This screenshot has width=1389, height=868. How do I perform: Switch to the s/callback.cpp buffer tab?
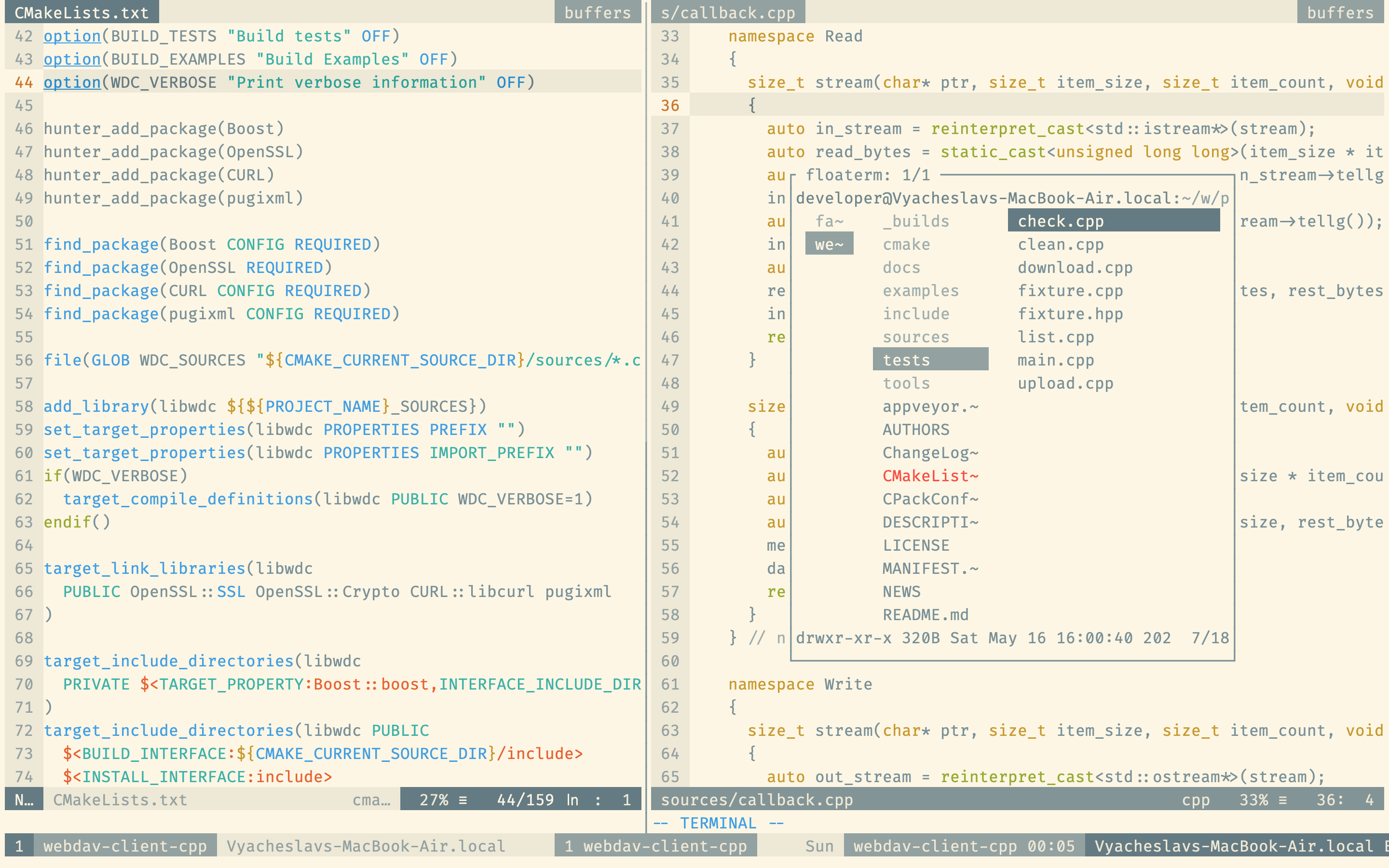click(728, 13)
